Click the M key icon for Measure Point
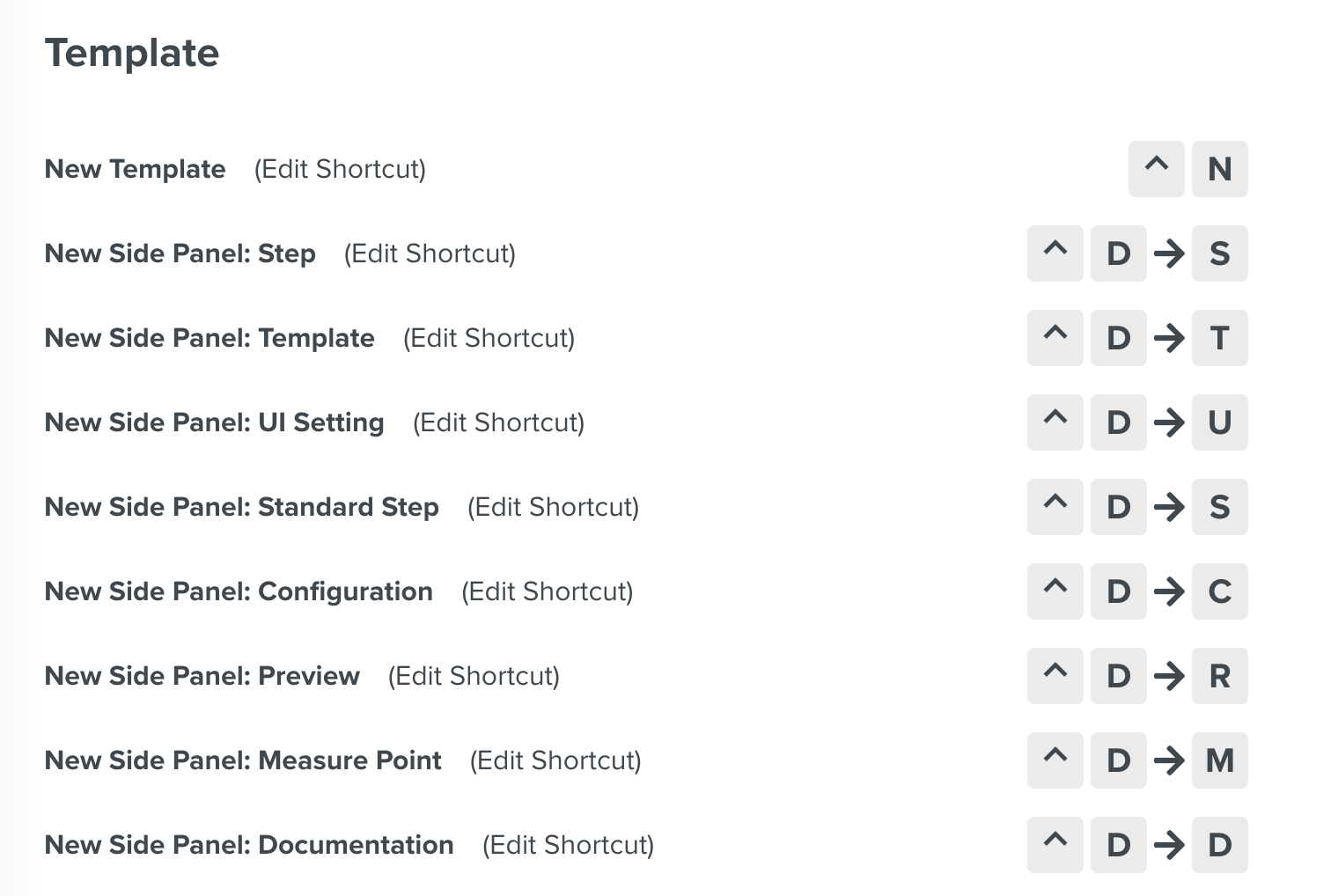This screenshot has height=896, width=1338. [1219, 760]
